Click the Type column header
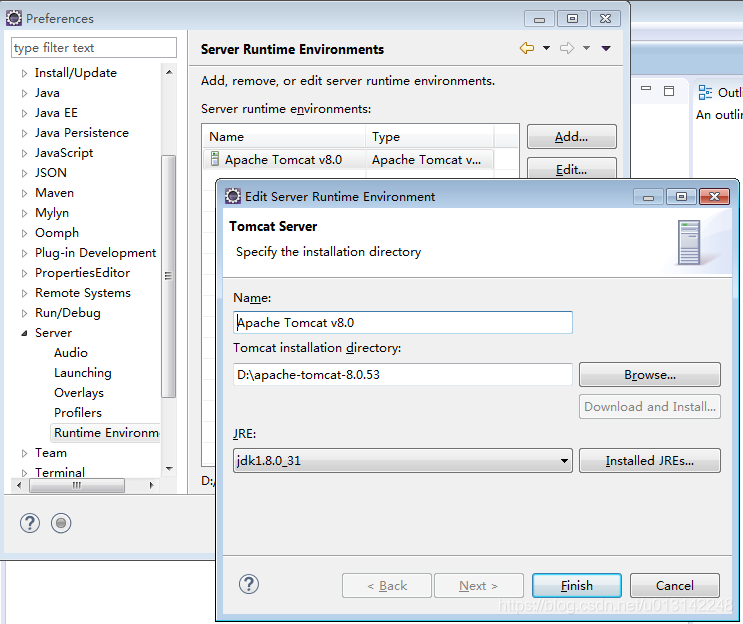743x624 pixels. pyautogui.click(x=430, y=136)
